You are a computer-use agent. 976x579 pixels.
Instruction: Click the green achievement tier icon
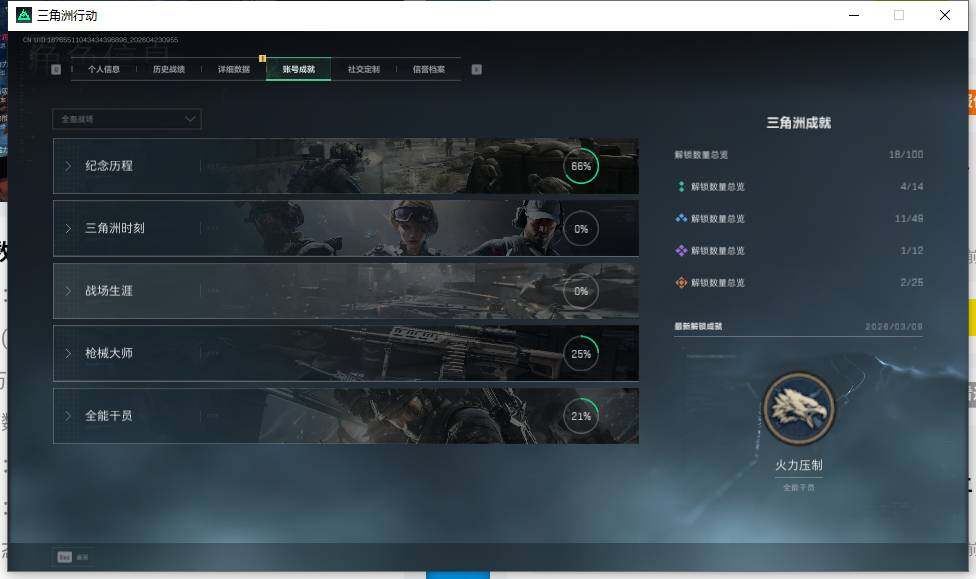(x=682, y=187)
